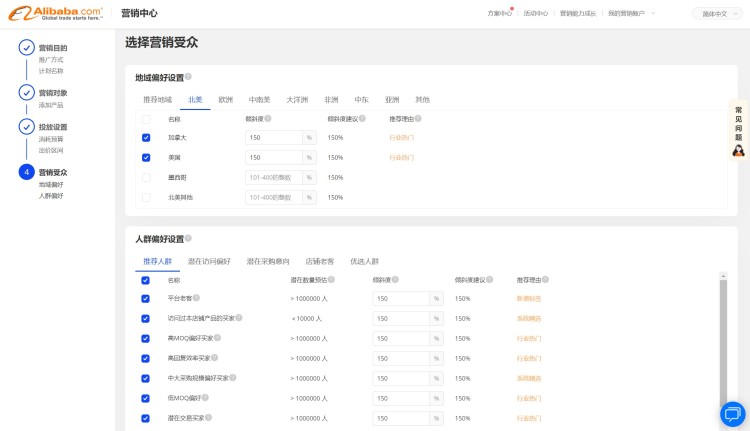Open the chat support bubble icon
The height and width of the screenshot is (431, 750).
(x=733, y=413)
